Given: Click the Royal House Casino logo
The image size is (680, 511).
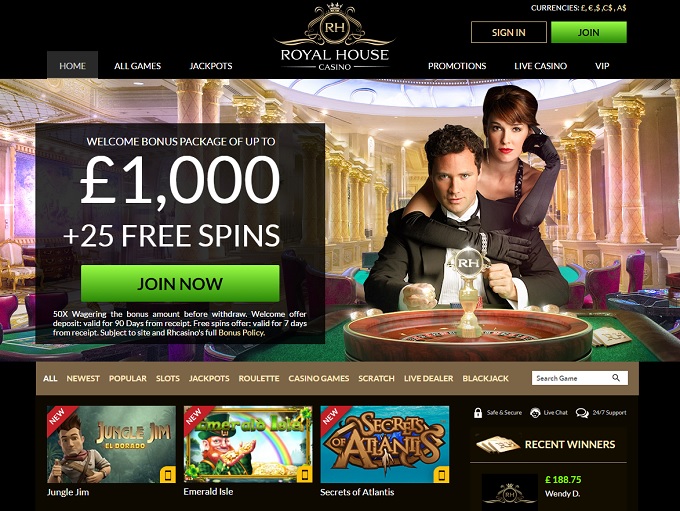Looking at the screenshot, I should tap(334, 37).
